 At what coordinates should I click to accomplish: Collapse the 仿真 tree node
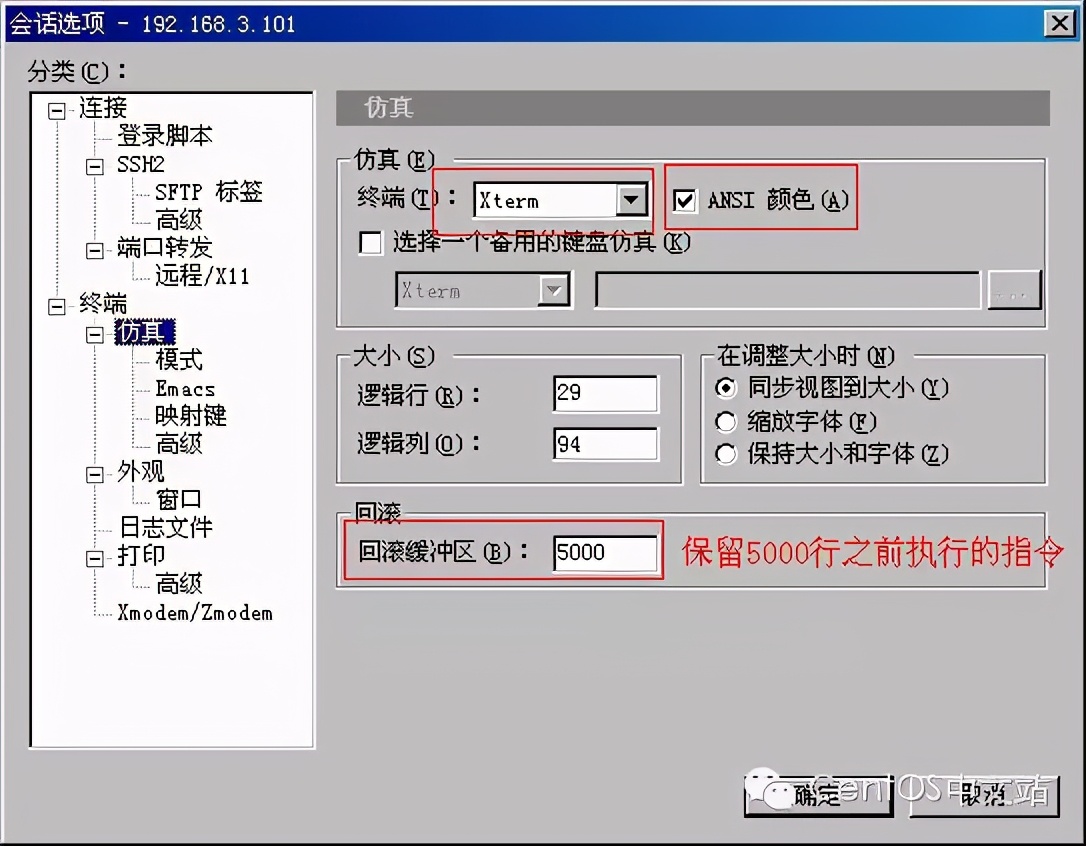pos(95,335)
